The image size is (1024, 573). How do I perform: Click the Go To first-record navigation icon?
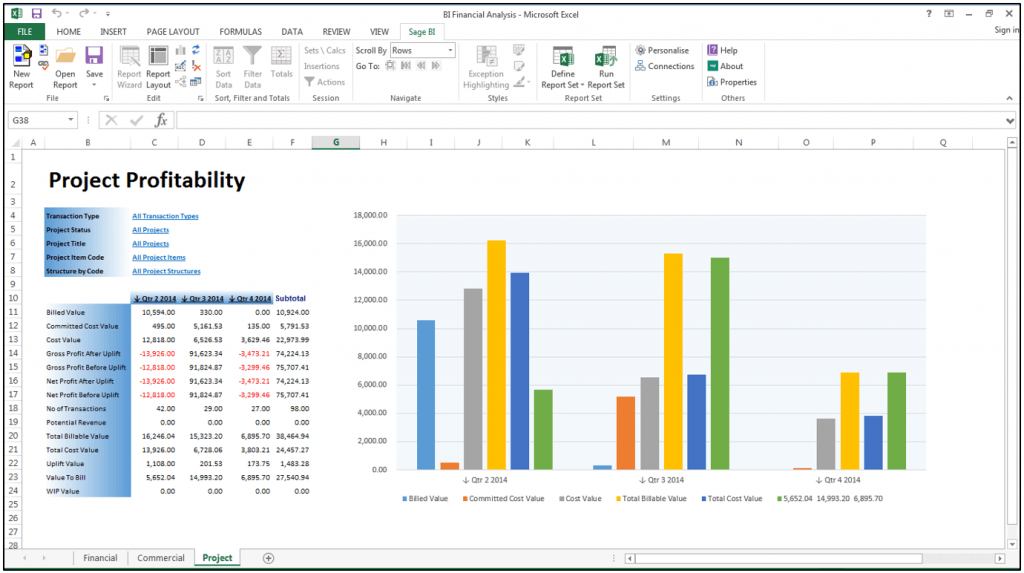[x=406, y=65]
